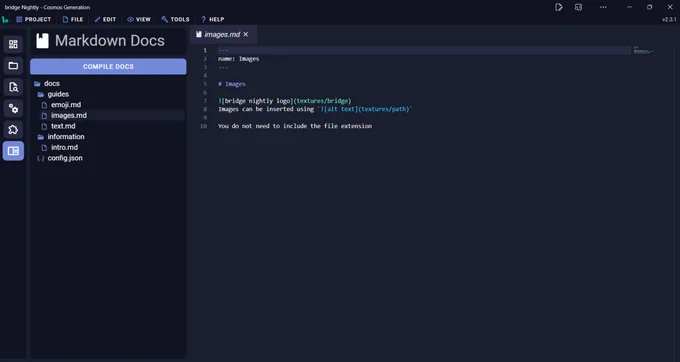The height and width of the screenshot is (362, 680).
Task: Open the PROJECT menu
Action: pos(33,20)
